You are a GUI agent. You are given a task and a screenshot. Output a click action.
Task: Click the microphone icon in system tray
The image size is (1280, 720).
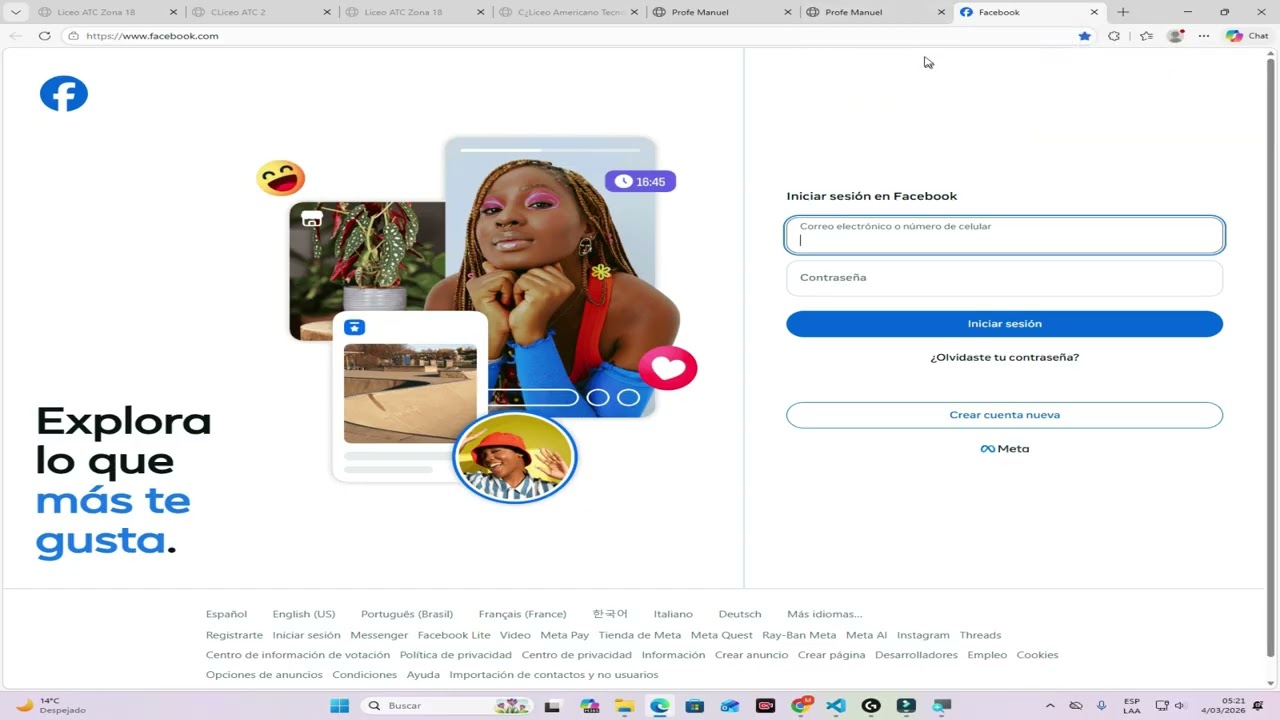(1101, 706)
